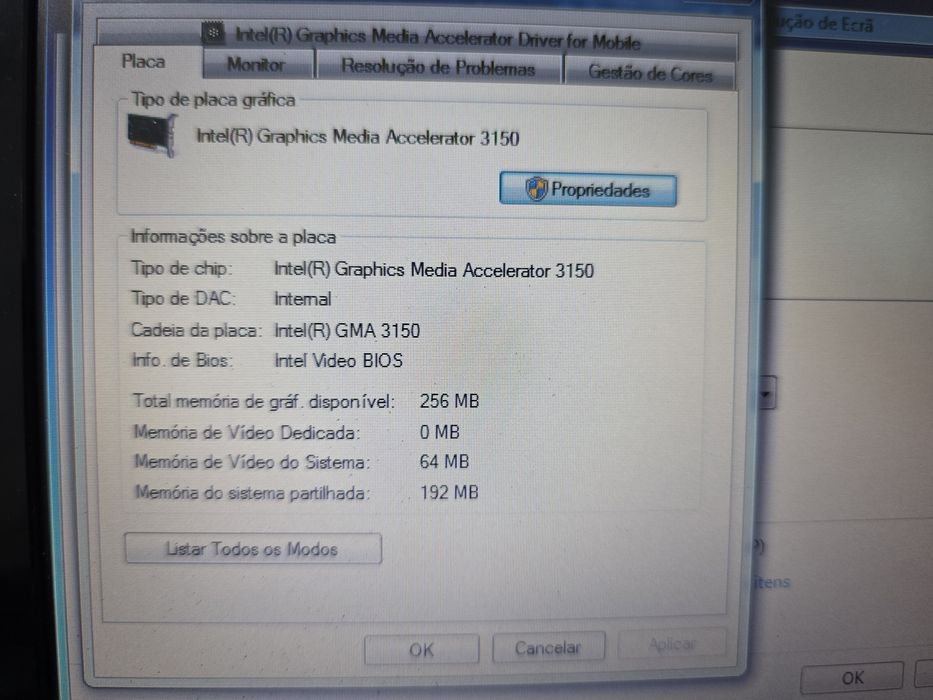Screen dimensions: 933x700
Task: Click the graphics card adapter icon
Action: pos(153,135)
